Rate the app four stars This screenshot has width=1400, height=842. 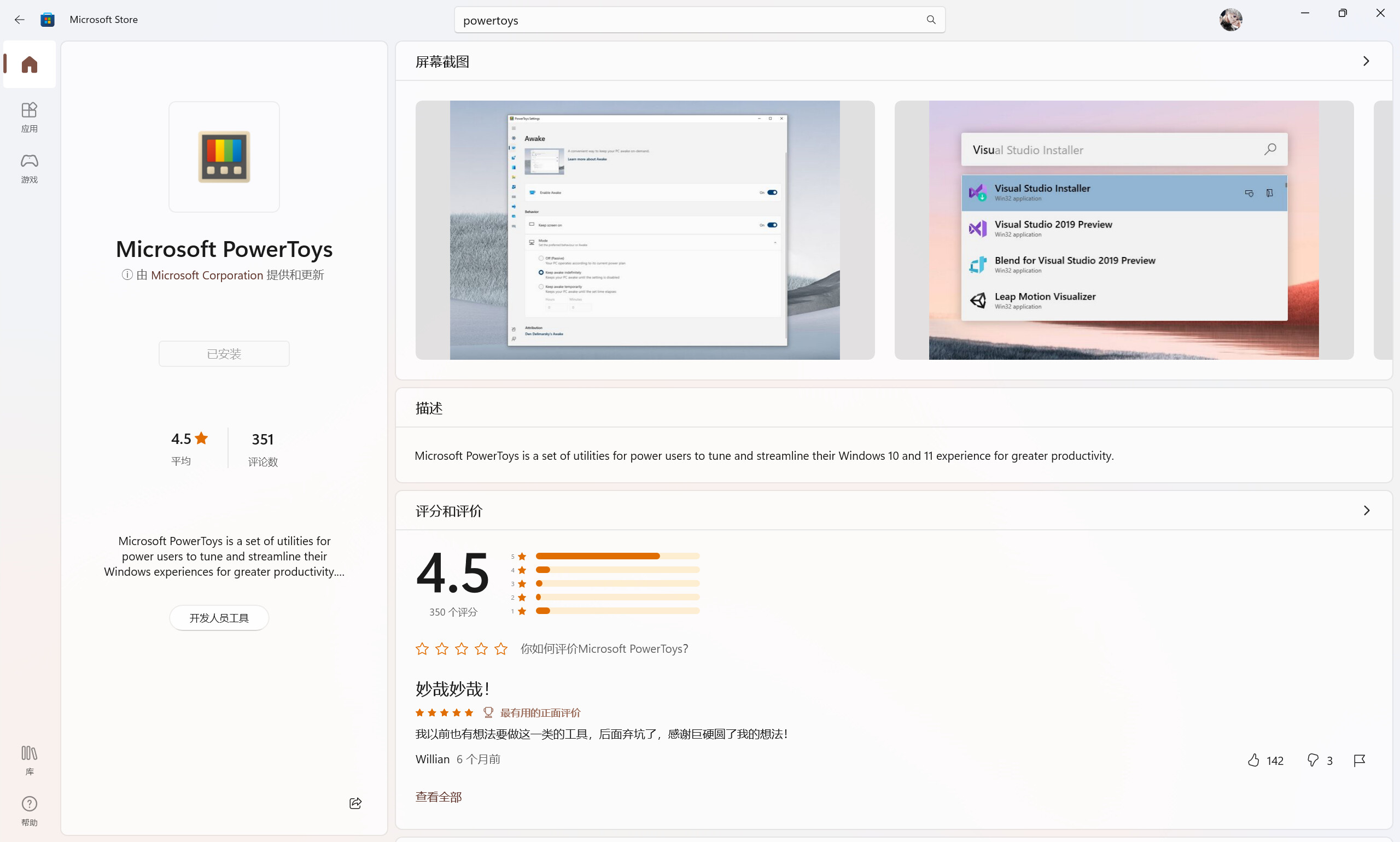pyautogui.click(x=481, y=648)
